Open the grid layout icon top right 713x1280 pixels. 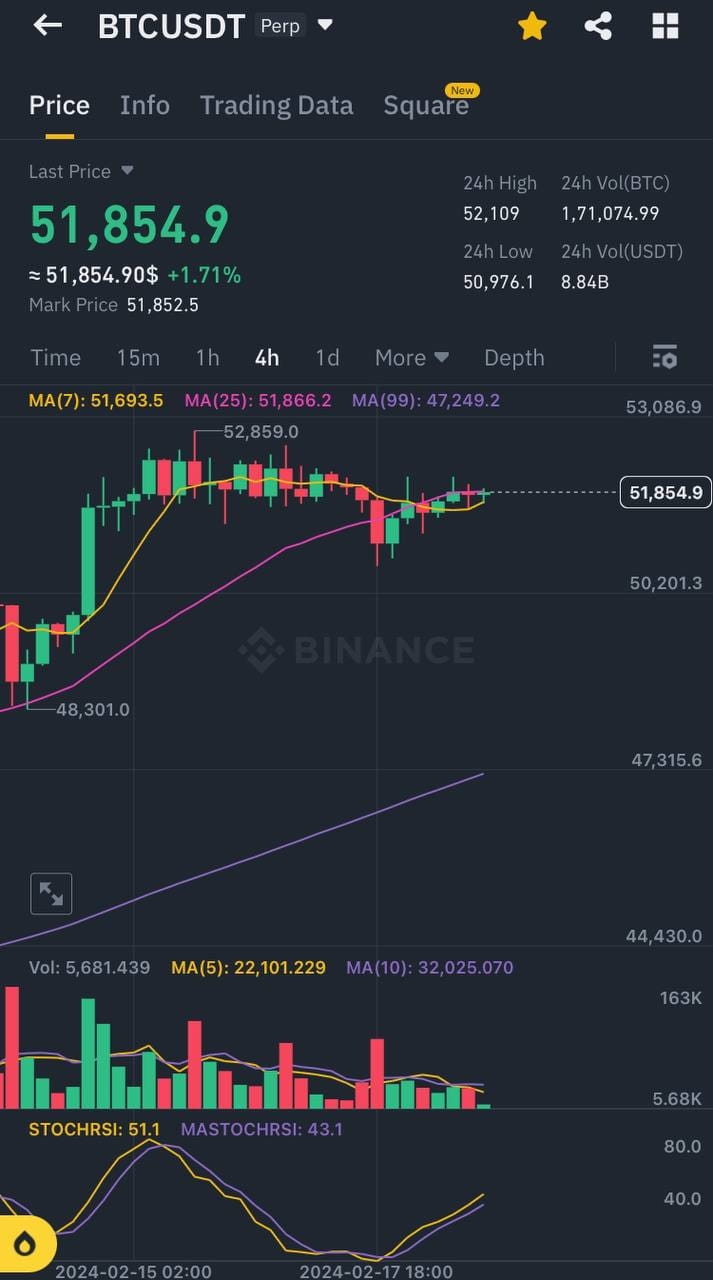664,25
